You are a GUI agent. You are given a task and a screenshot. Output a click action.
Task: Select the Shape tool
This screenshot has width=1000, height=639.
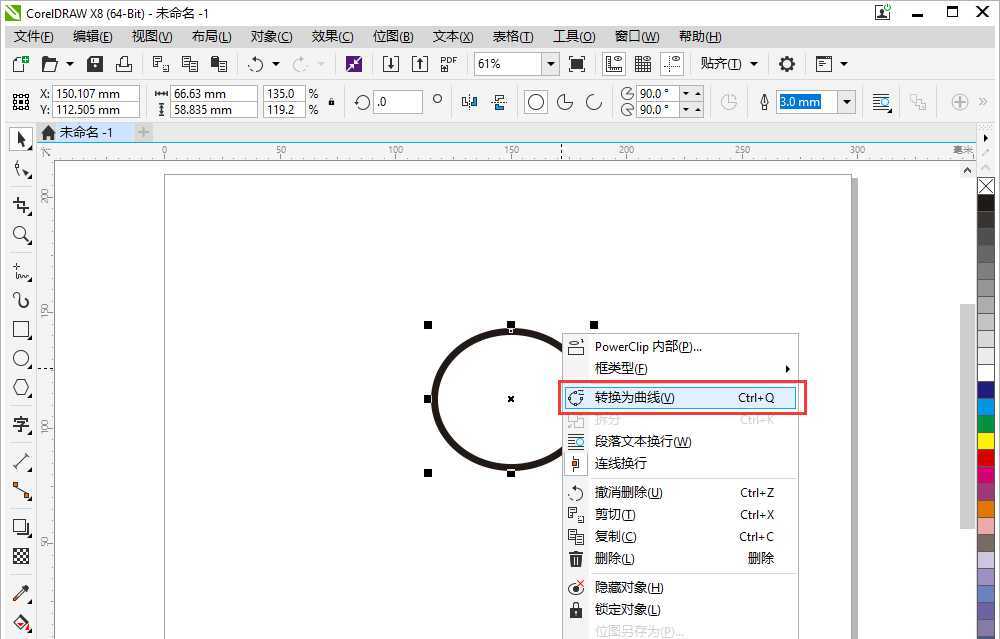[22, 170]
